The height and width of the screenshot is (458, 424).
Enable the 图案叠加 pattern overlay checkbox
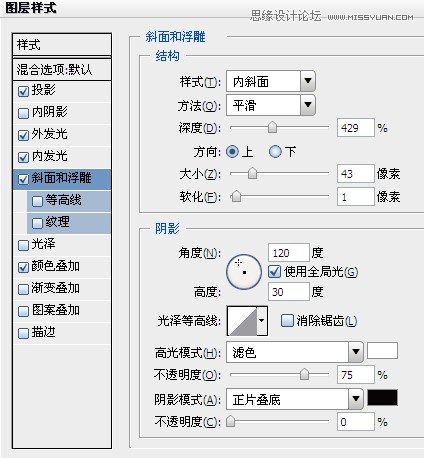[23, 312]
